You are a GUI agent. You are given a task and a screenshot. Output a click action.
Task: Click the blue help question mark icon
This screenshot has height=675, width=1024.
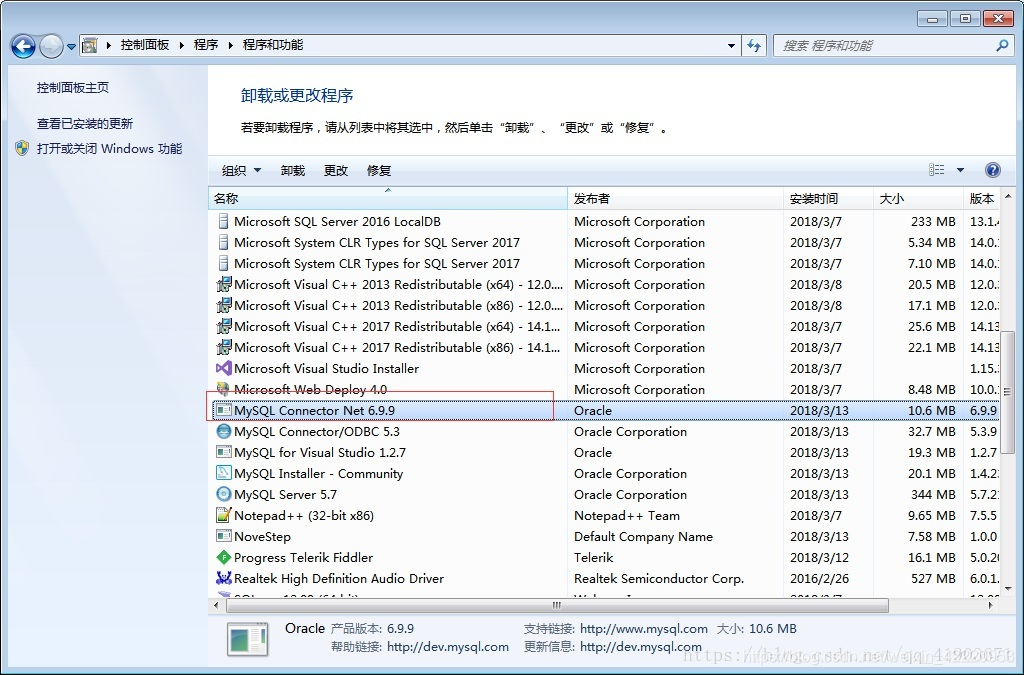[x=993, y=170]
